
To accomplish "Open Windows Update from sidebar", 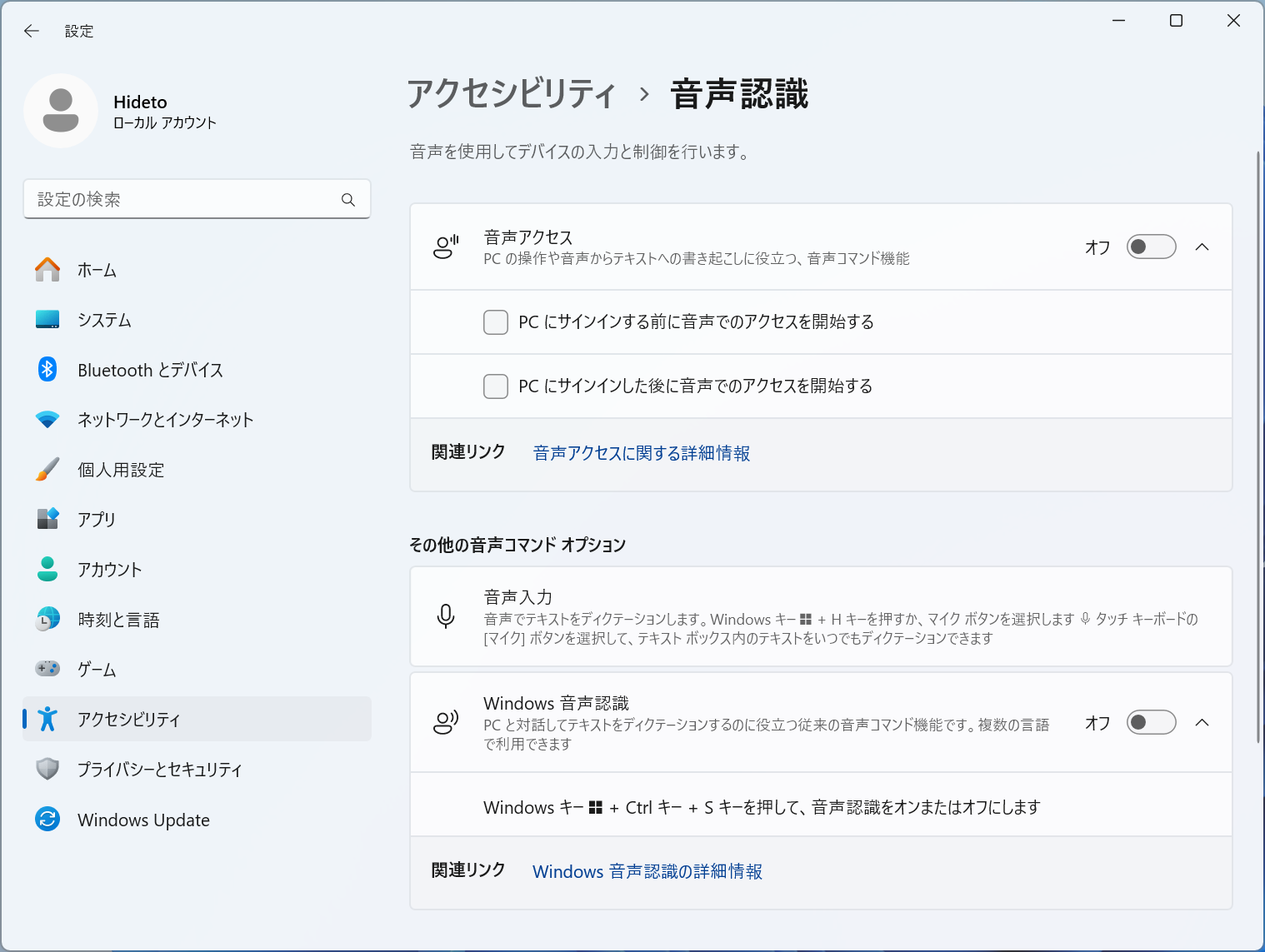I will pos(142,820).
